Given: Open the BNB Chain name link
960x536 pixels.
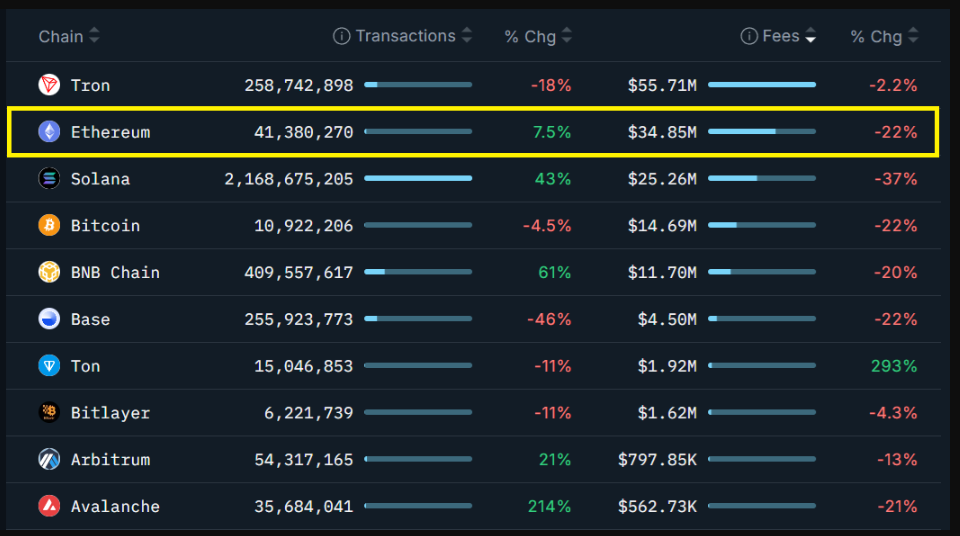Looking at the screenshot, I should tap(115, 273).
